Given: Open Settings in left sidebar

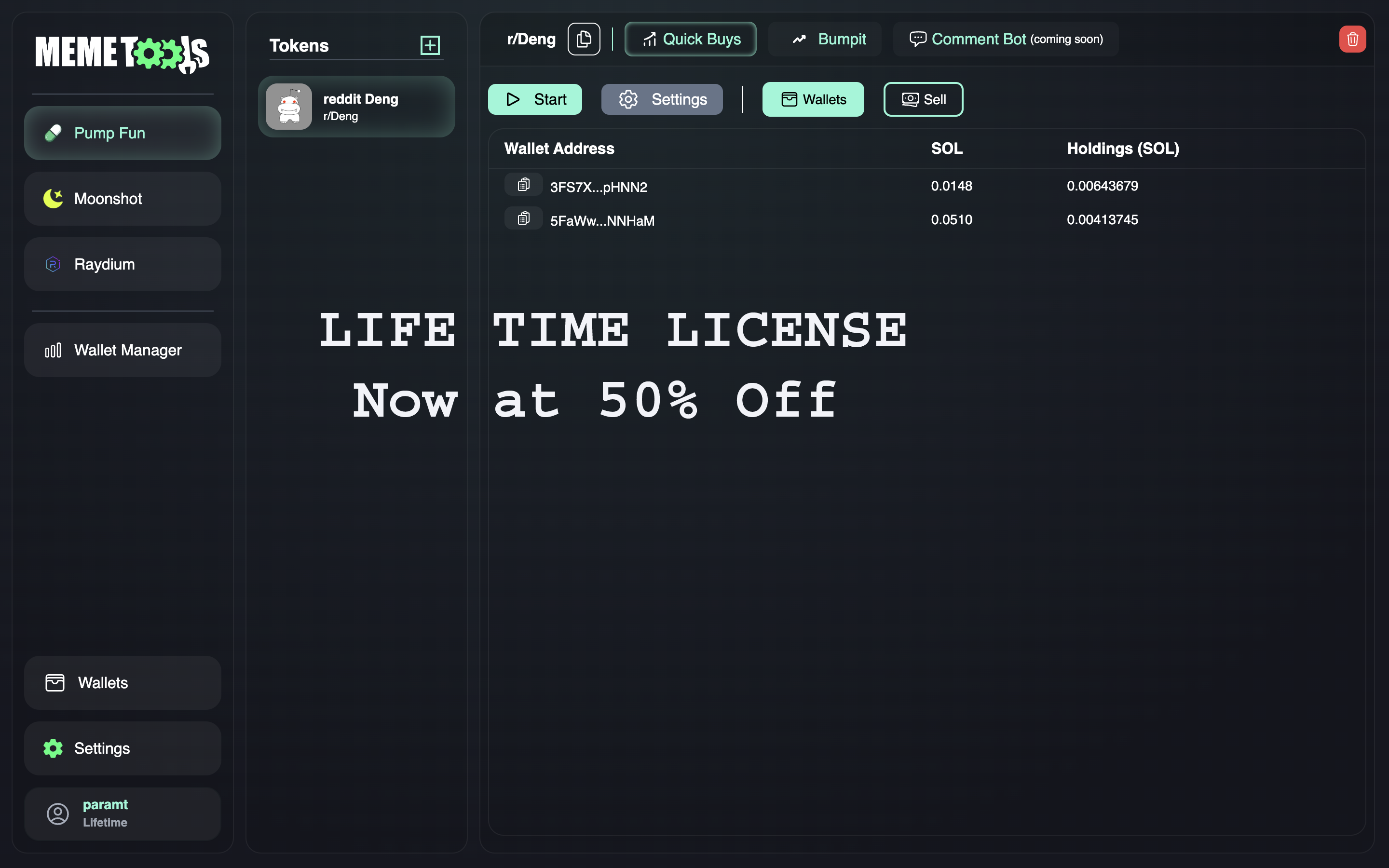Looking at the screenshot, I should (x=122, y=748).
